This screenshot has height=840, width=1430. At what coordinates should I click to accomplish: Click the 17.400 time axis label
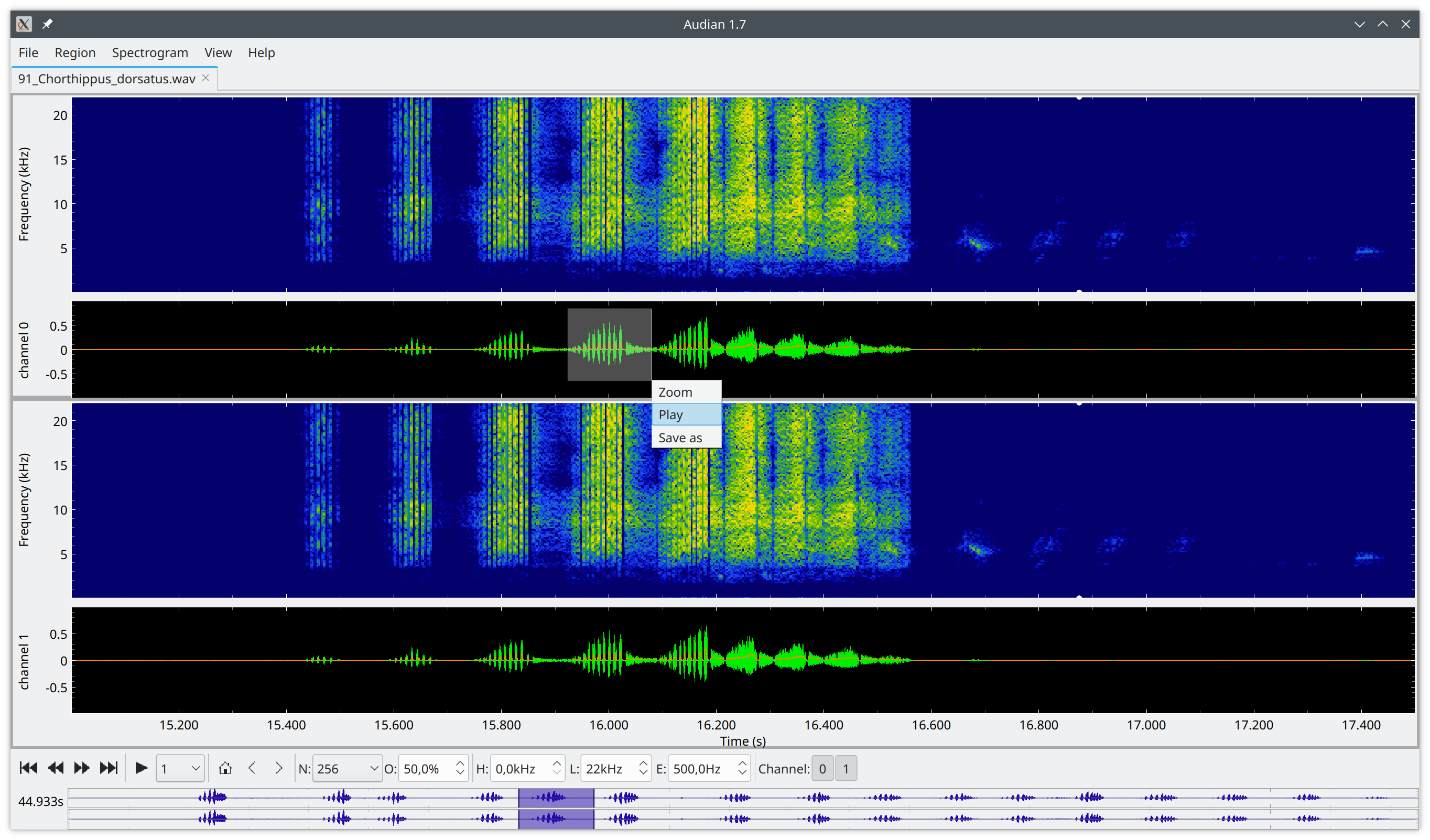click(1361, 724)
